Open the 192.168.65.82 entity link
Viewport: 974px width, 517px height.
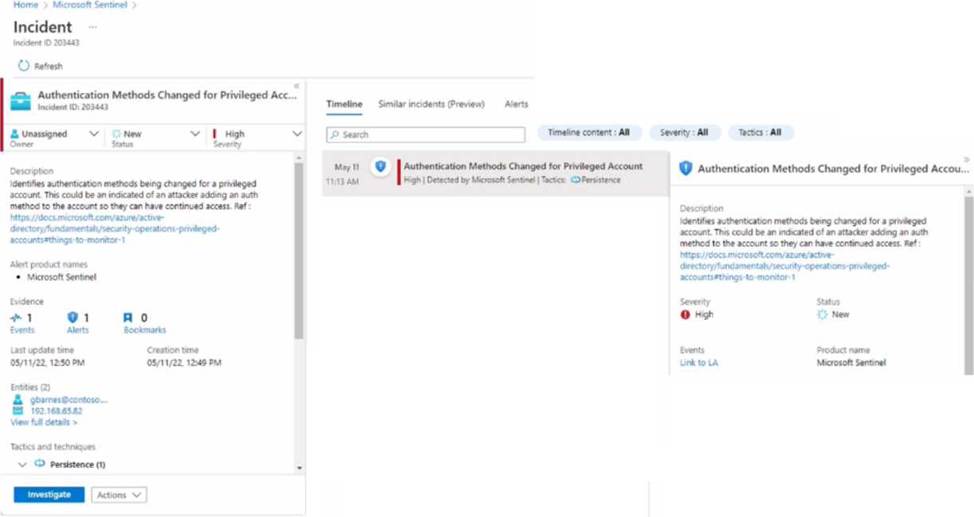tap(57, 411)
